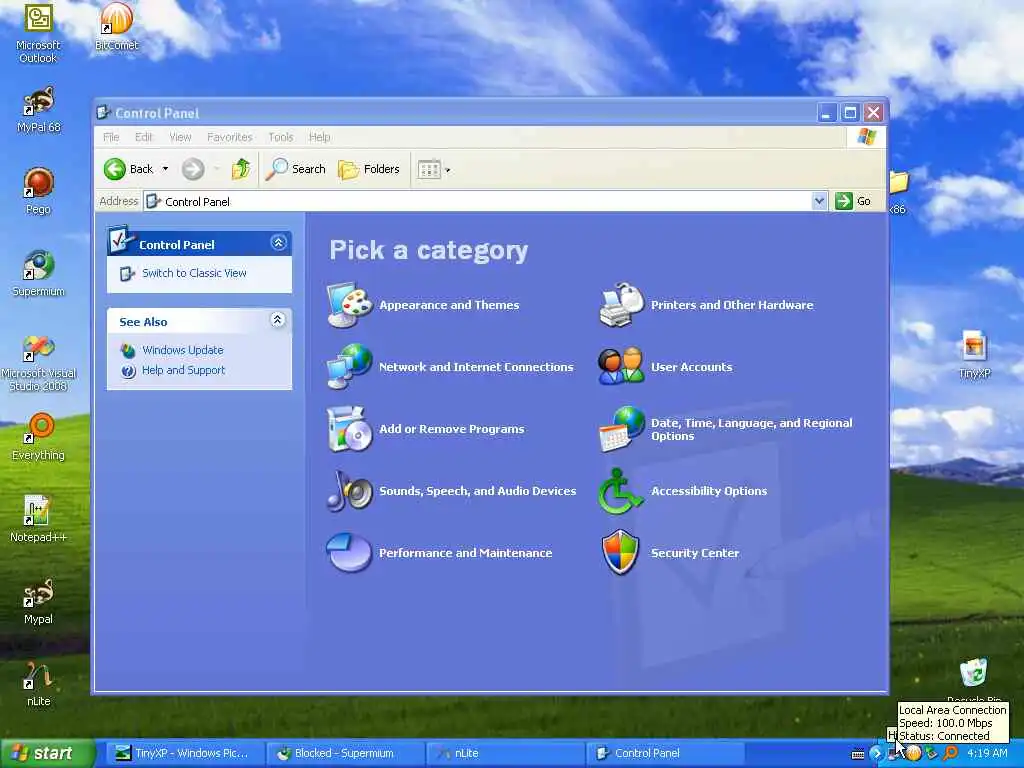Select the Microsoft Outlook desktop icon

tap(38, 33)
